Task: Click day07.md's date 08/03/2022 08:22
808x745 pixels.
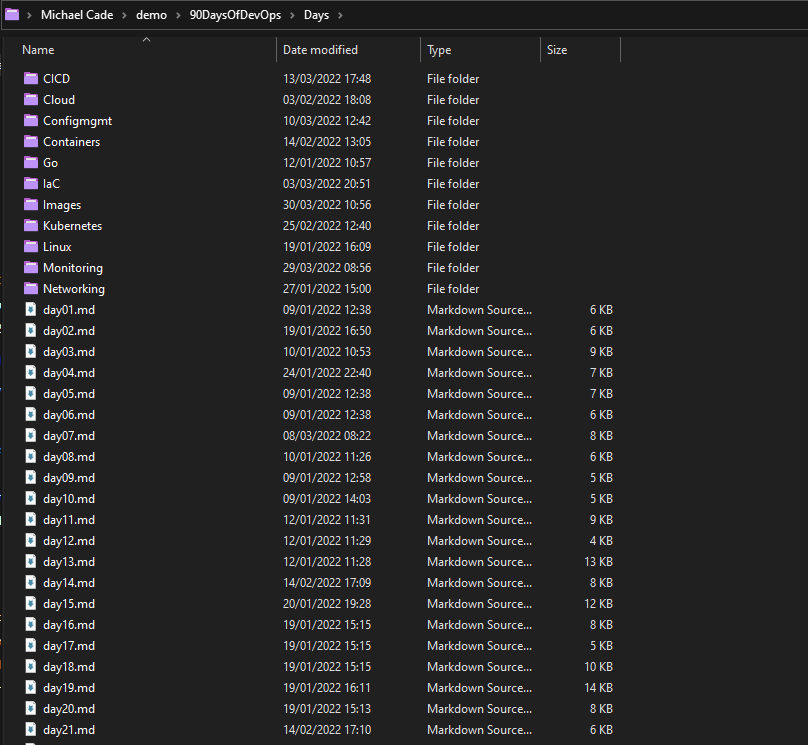Action: [327, 436]
